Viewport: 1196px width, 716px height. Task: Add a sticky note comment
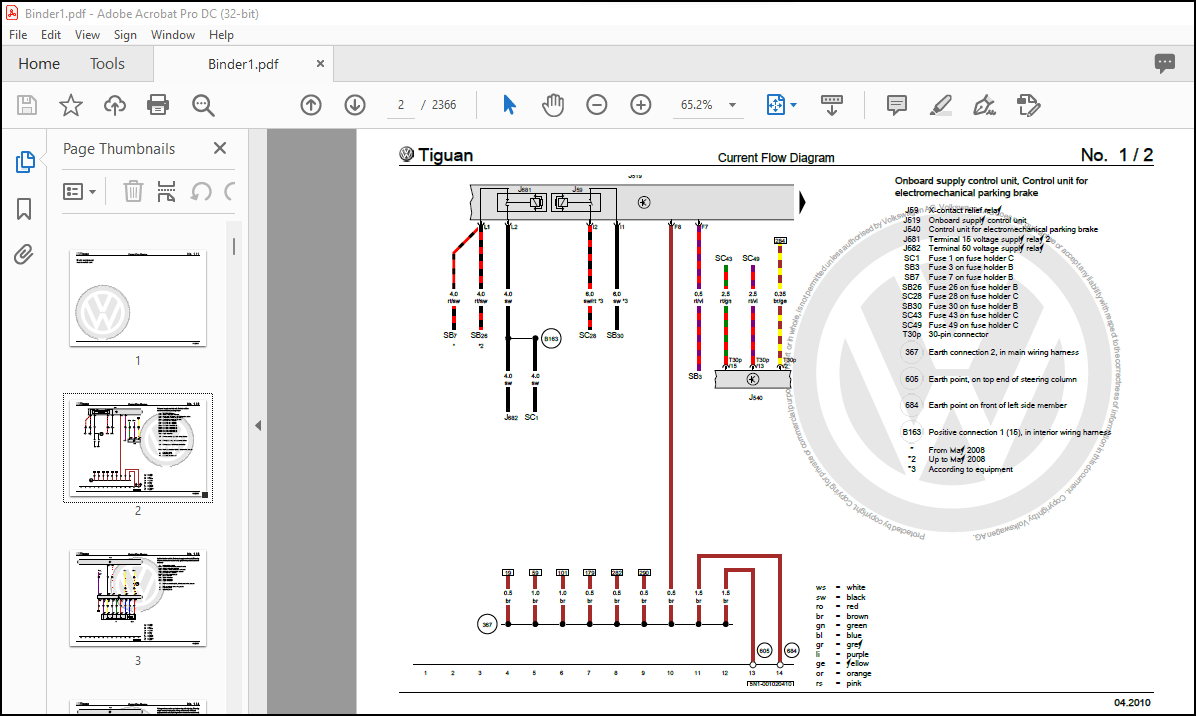897,105
